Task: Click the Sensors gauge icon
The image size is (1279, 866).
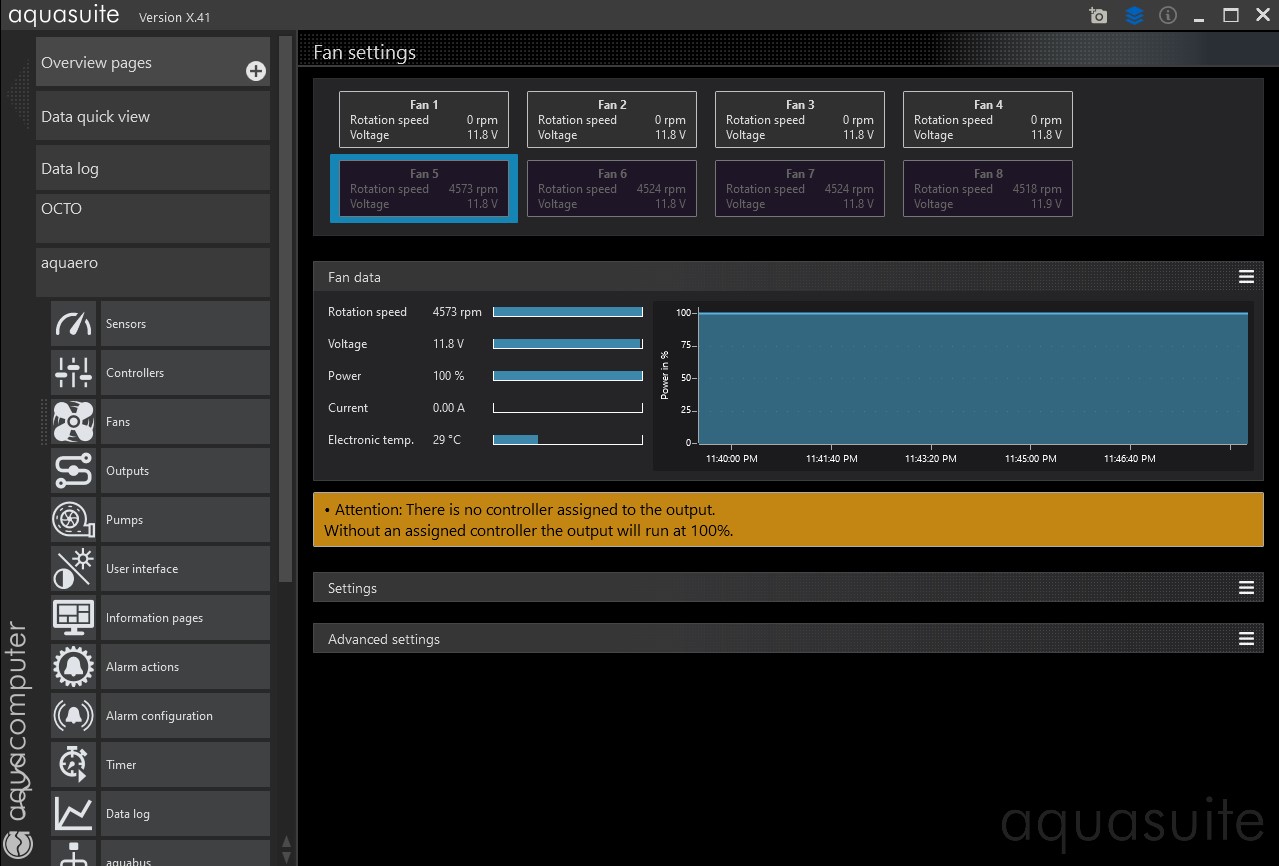Action: click(x=73, y=324)
